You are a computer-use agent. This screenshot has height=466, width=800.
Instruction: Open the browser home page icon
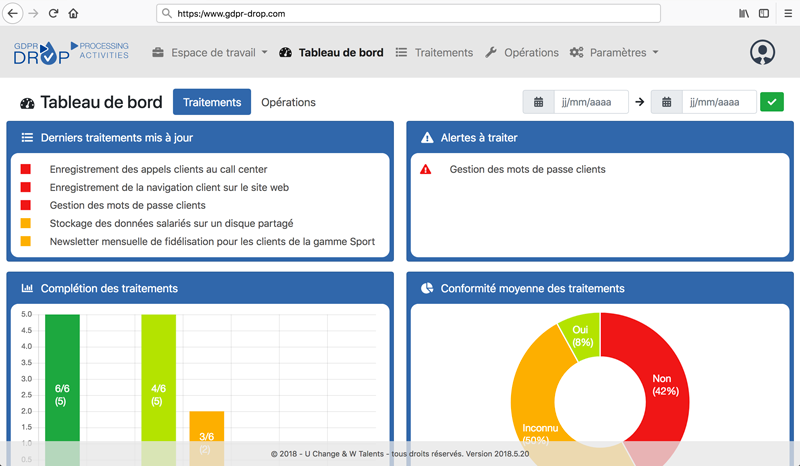point(73,13)
